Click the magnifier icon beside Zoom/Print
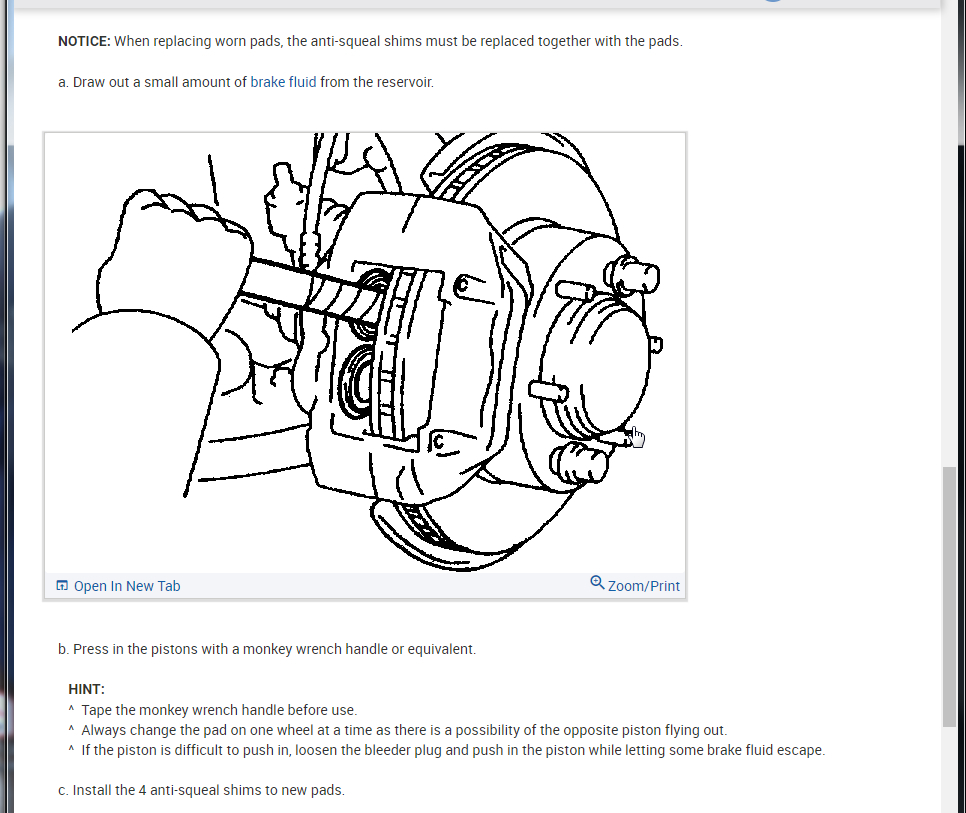This screenshot has width=966, height=813. click(597, 582)
